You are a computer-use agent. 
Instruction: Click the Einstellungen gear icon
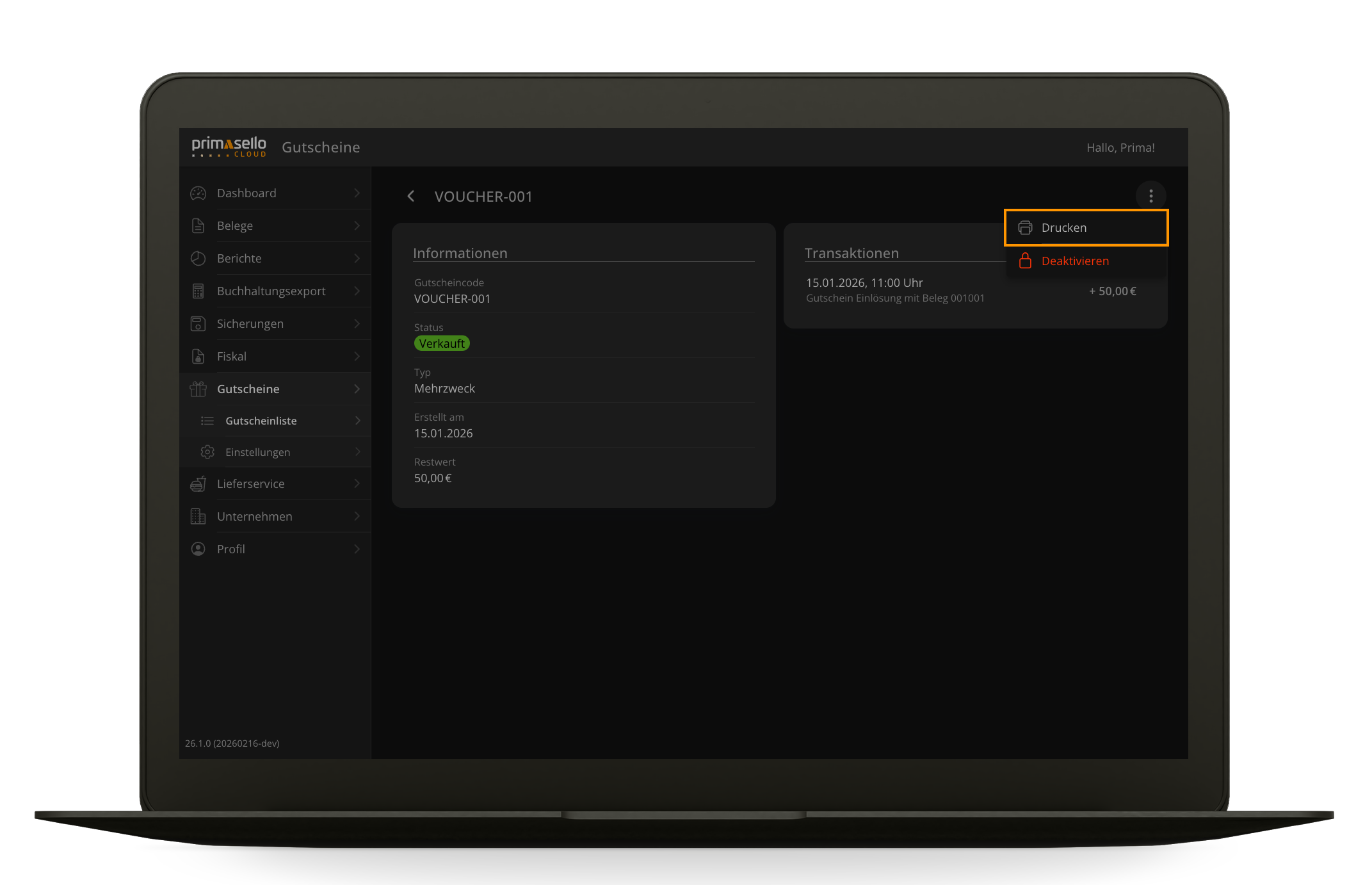[207, 452]
